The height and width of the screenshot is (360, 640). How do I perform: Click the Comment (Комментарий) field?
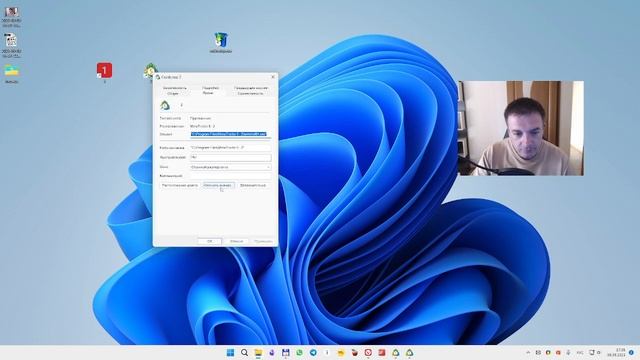[230, 176]
